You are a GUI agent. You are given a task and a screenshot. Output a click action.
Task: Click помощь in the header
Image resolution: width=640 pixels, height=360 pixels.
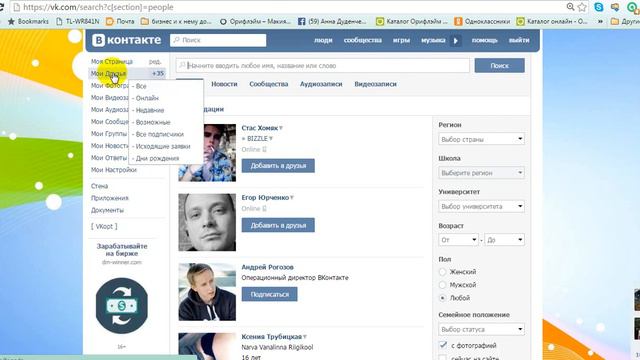click(x=484, y=40)
